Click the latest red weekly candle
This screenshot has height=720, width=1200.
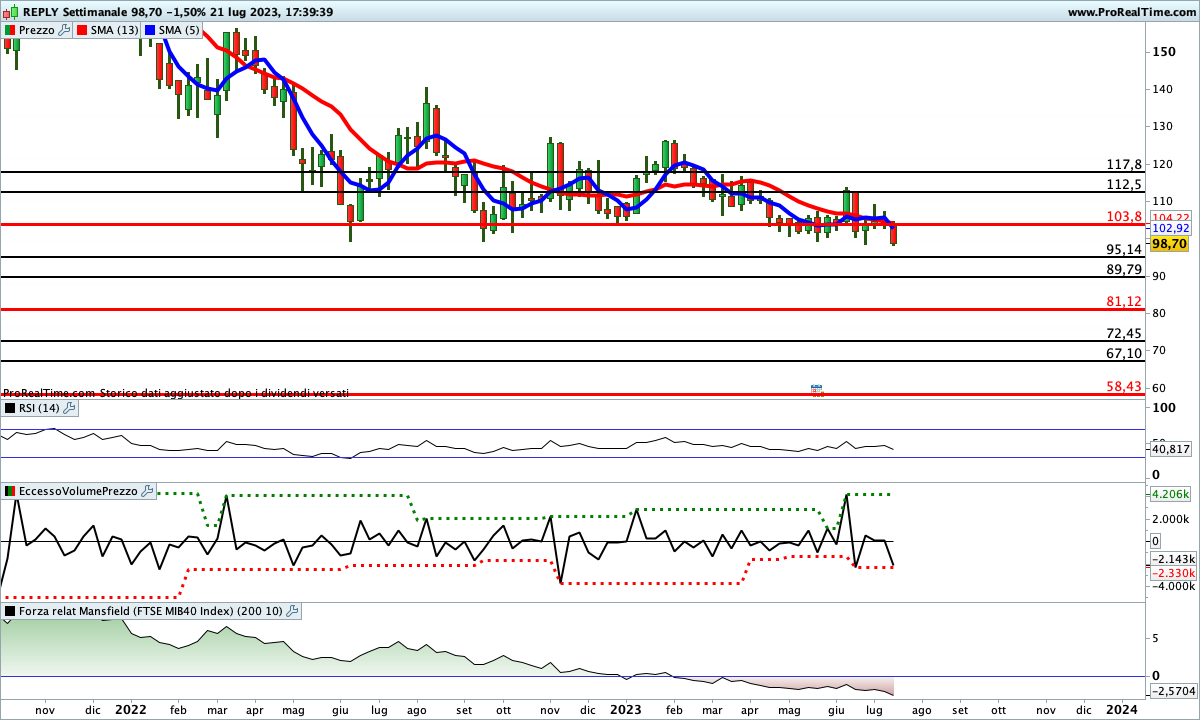894,234
